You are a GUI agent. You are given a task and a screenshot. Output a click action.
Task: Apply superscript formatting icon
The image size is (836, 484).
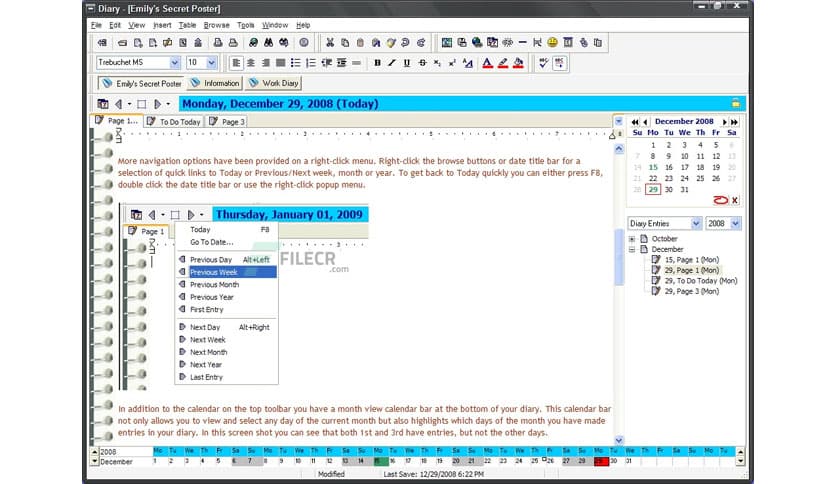point(452,63)
